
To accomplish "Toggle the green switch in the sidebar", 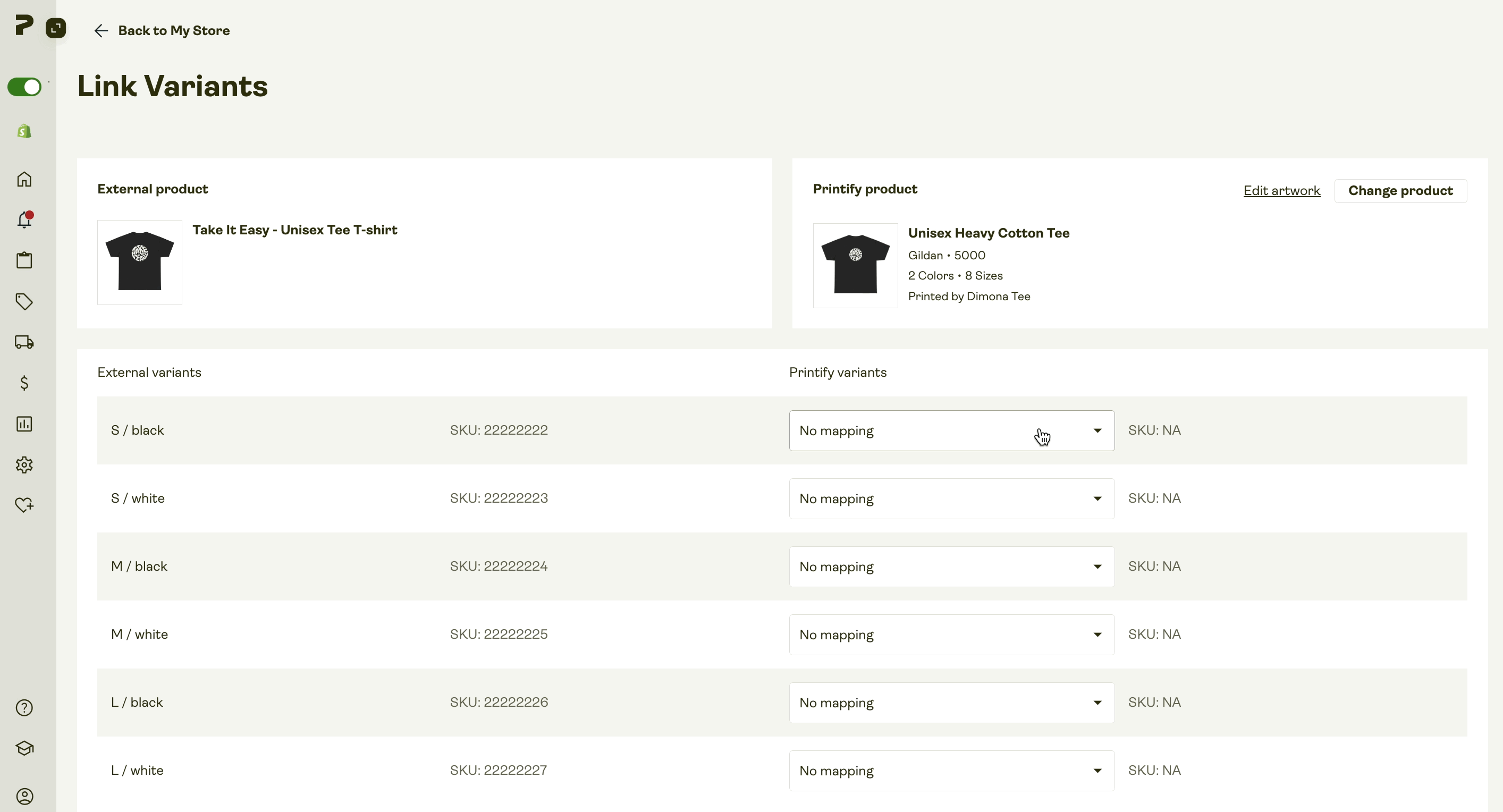I will [24, 87].
